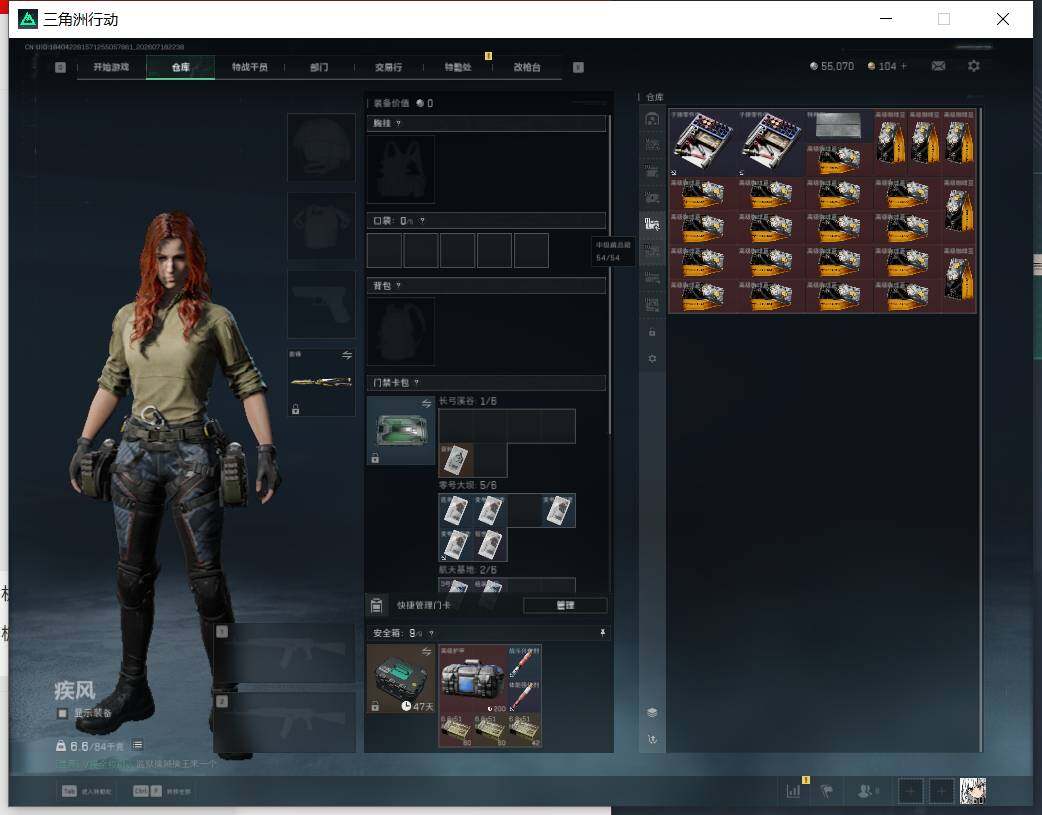Open the settings gear in top bar
The width and height of the screenshot is (1042, 815).
pyautogui.click(x=974, y=66)
